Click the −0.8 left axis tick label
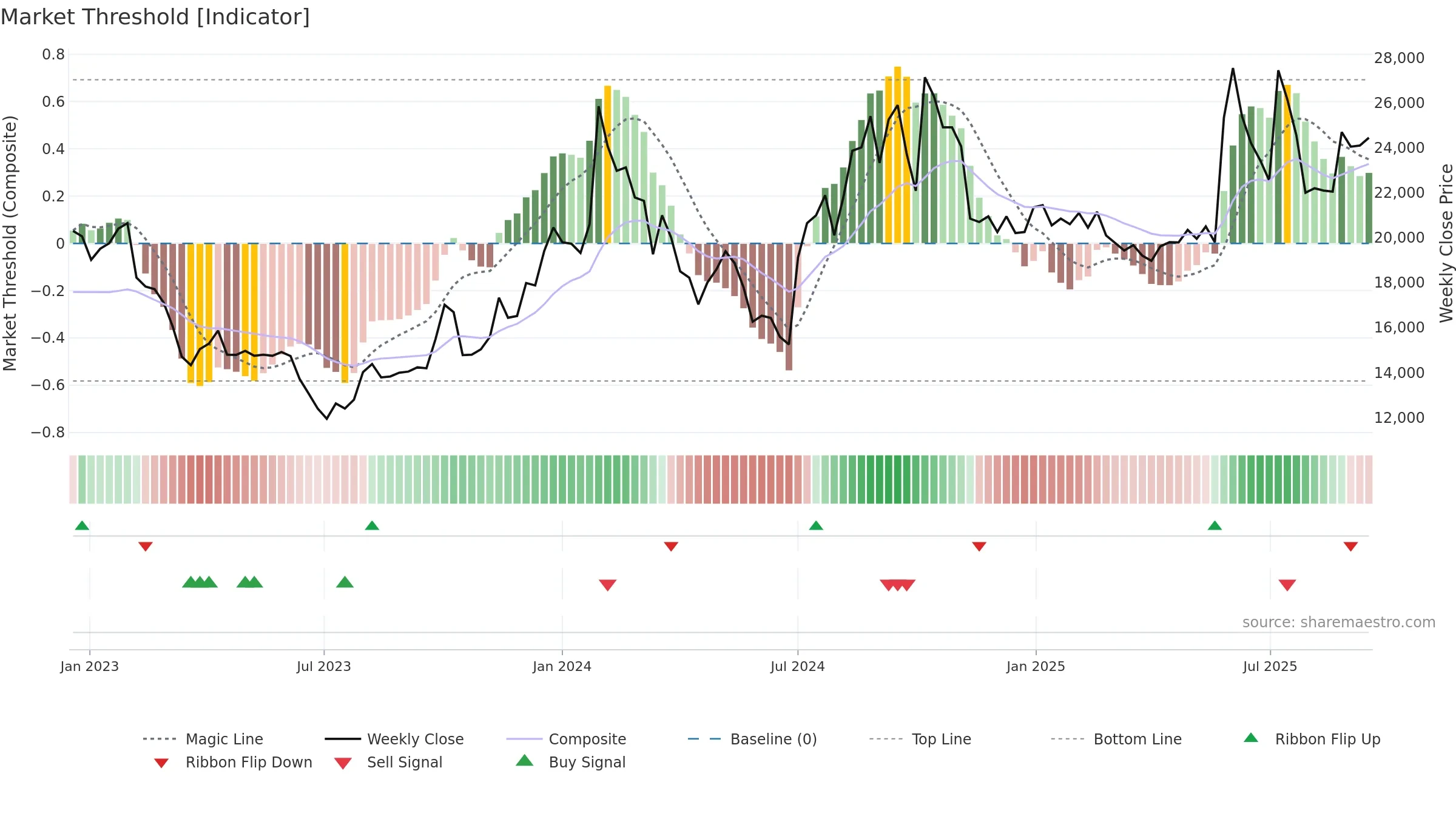 click(x=48, y=433)
